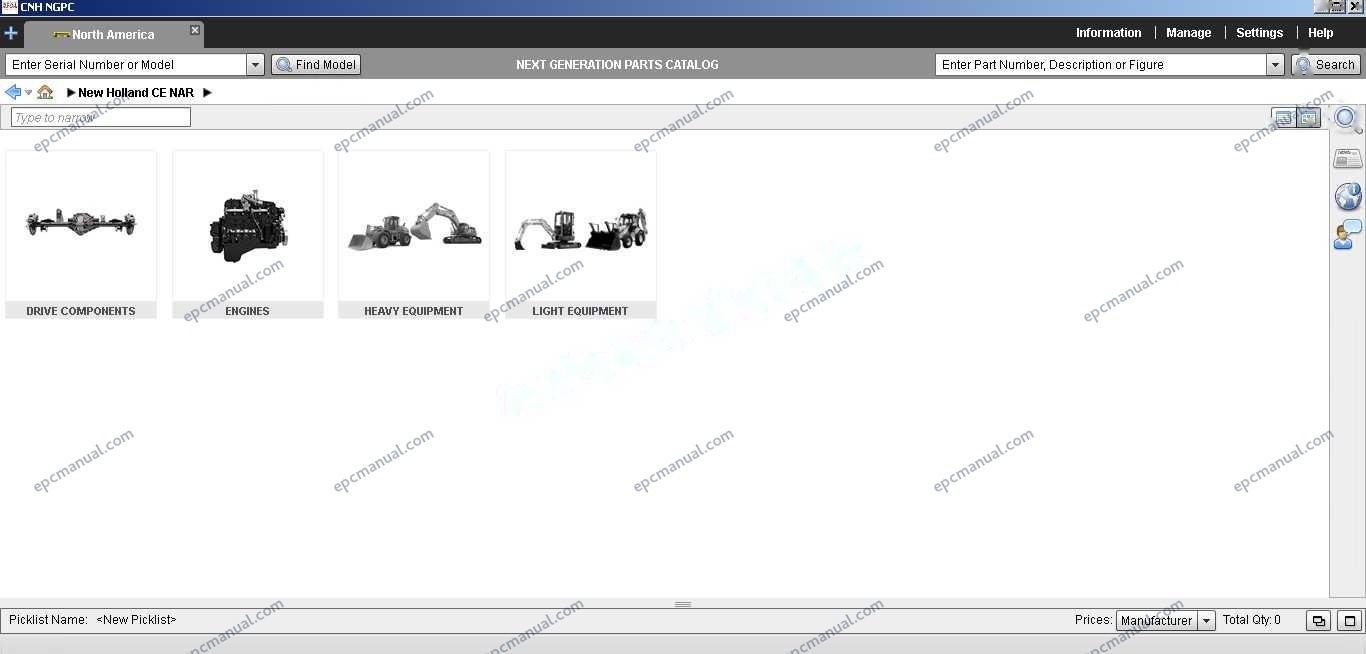The width and height of the screenshot is (1366, 654).
Task: Open the Information menu
Action: click(1108, 33)
